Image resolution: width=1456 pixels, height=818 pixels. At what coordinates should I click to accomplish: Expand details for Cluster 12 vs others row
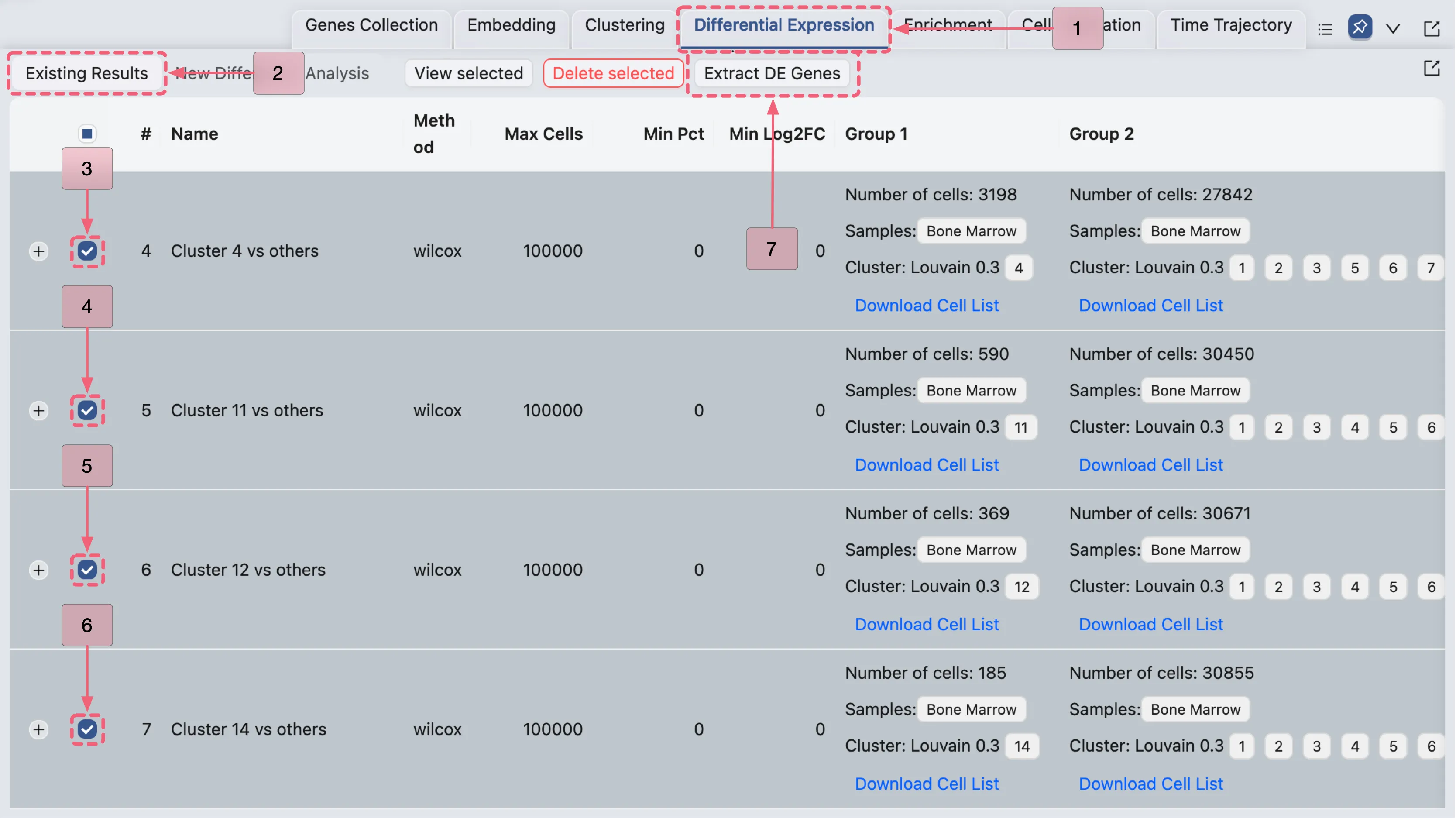(38, 570)
